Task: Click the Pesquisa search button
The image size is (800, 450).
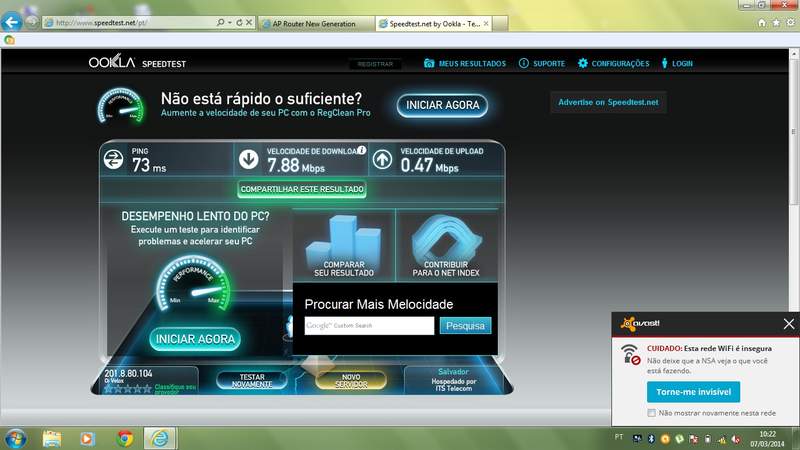Action: [x=465, y=326]
